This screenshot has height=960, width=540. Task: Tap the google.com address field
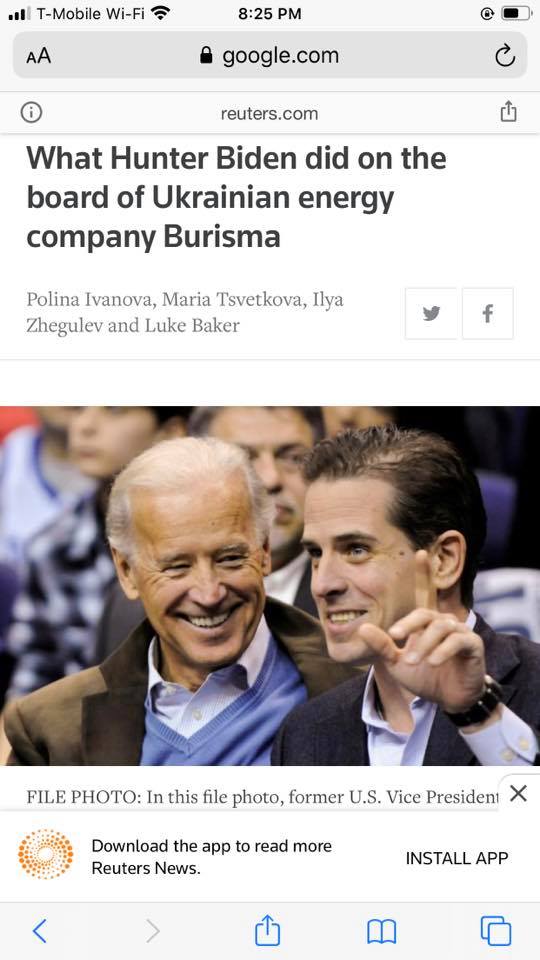pyautogui.click(x=269, y=56)
